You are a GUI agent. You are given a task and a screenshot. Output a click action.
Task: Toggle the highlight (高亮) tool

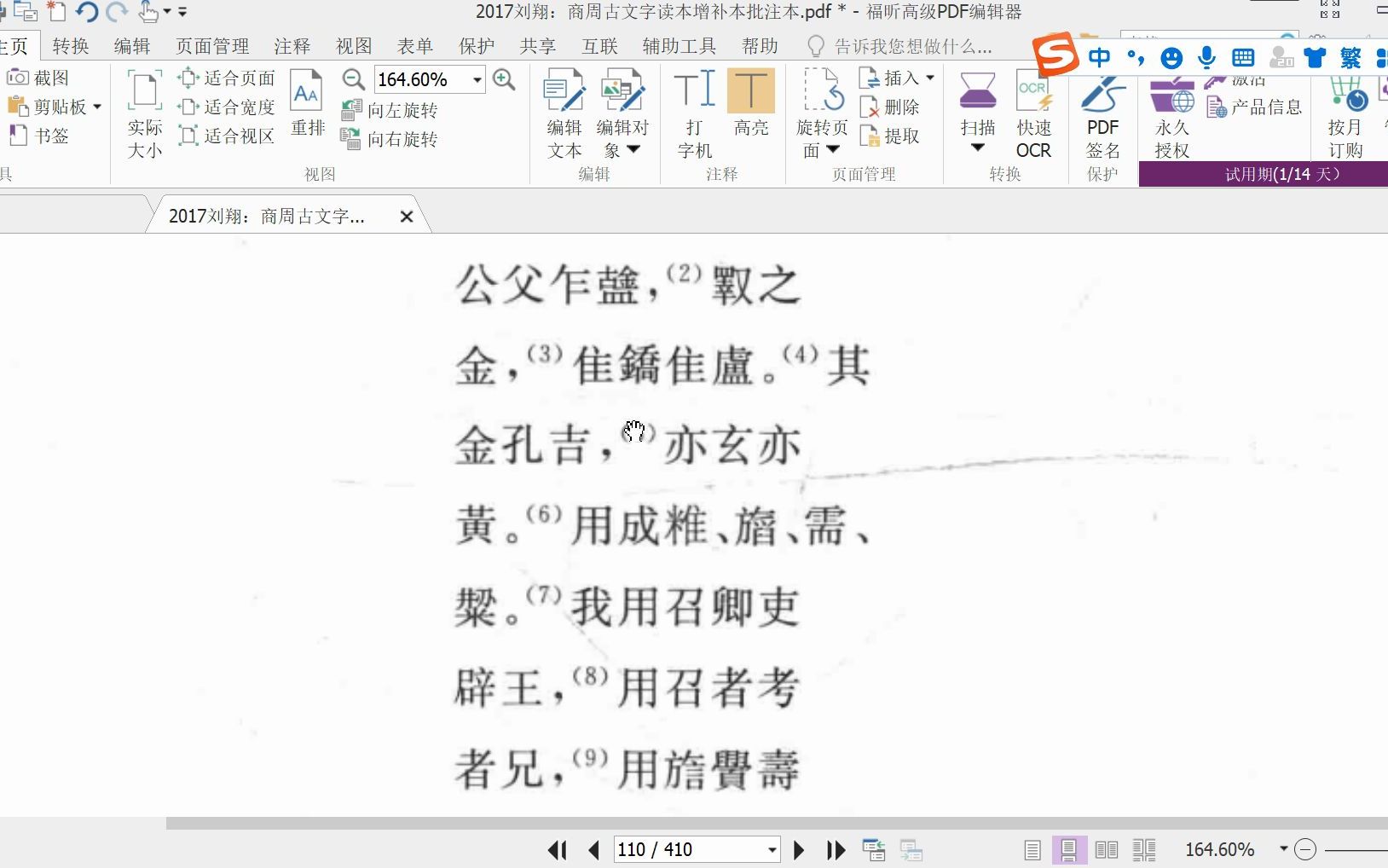[x=751, y=104]
